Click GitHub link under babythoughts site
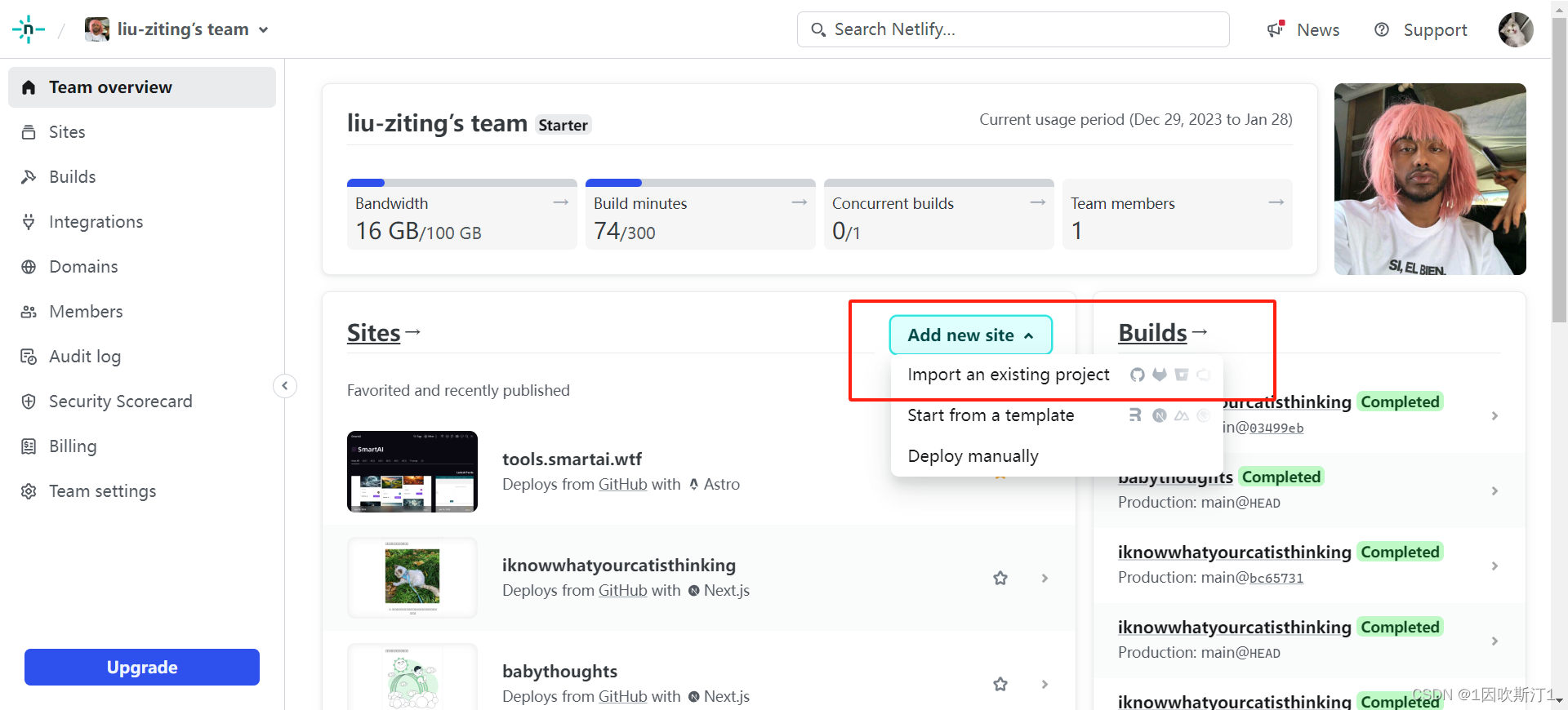 pyautogui.click(x=622, y=697)
